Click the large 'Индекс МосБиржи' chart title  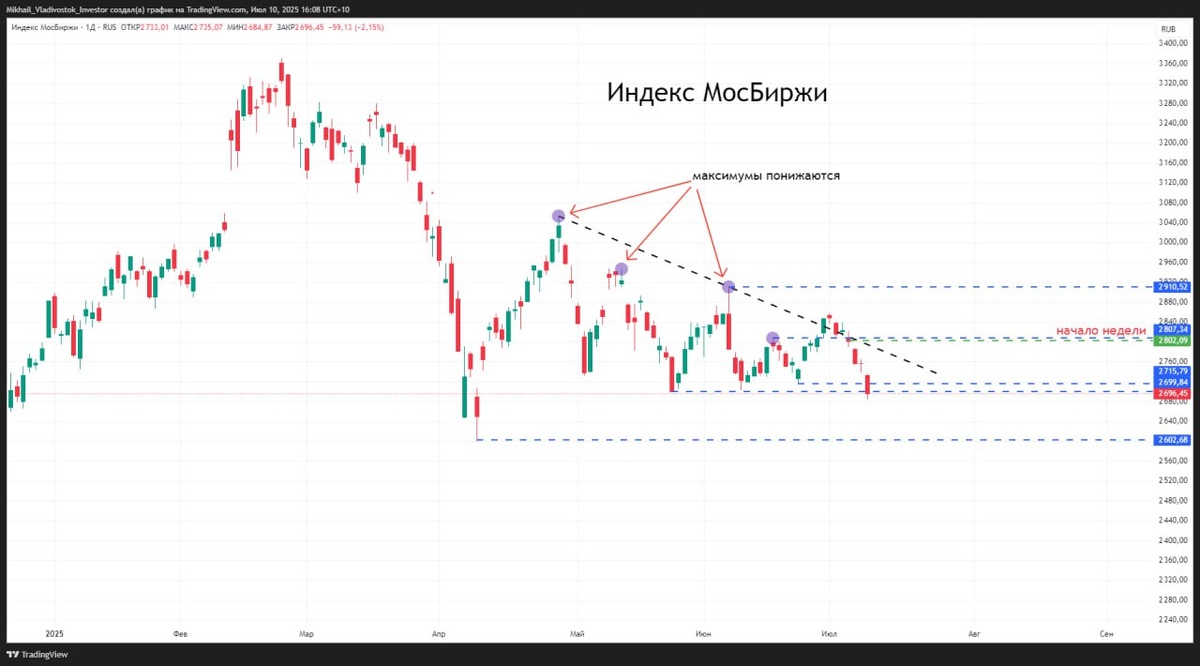[x=717, y=93]
